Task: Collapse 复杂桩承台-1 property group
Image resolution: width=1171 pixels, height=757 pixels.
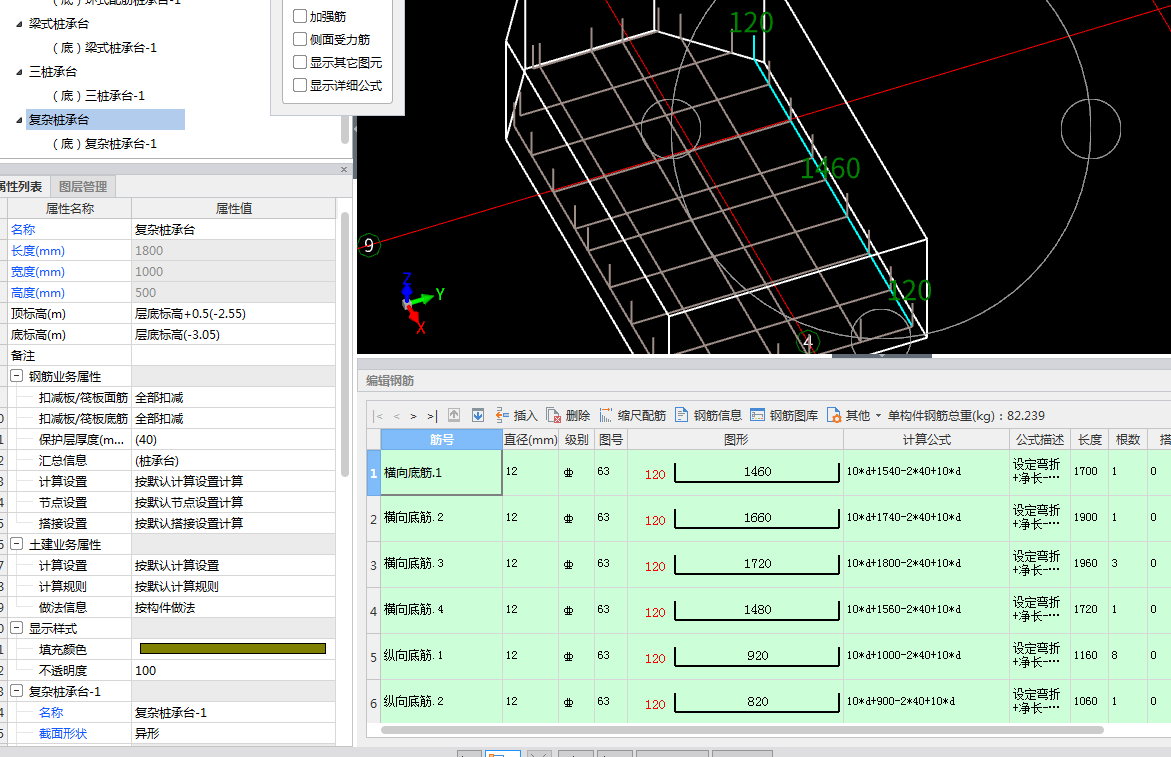Action: [16, 691]
